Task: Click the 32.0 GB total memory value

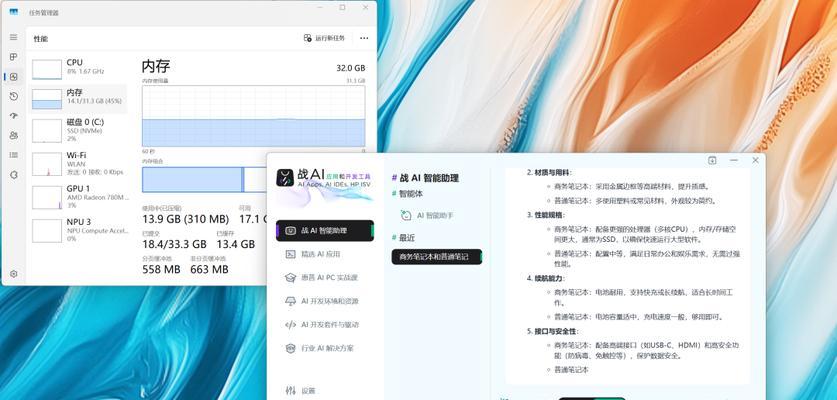Action: [x=351, y=68]
